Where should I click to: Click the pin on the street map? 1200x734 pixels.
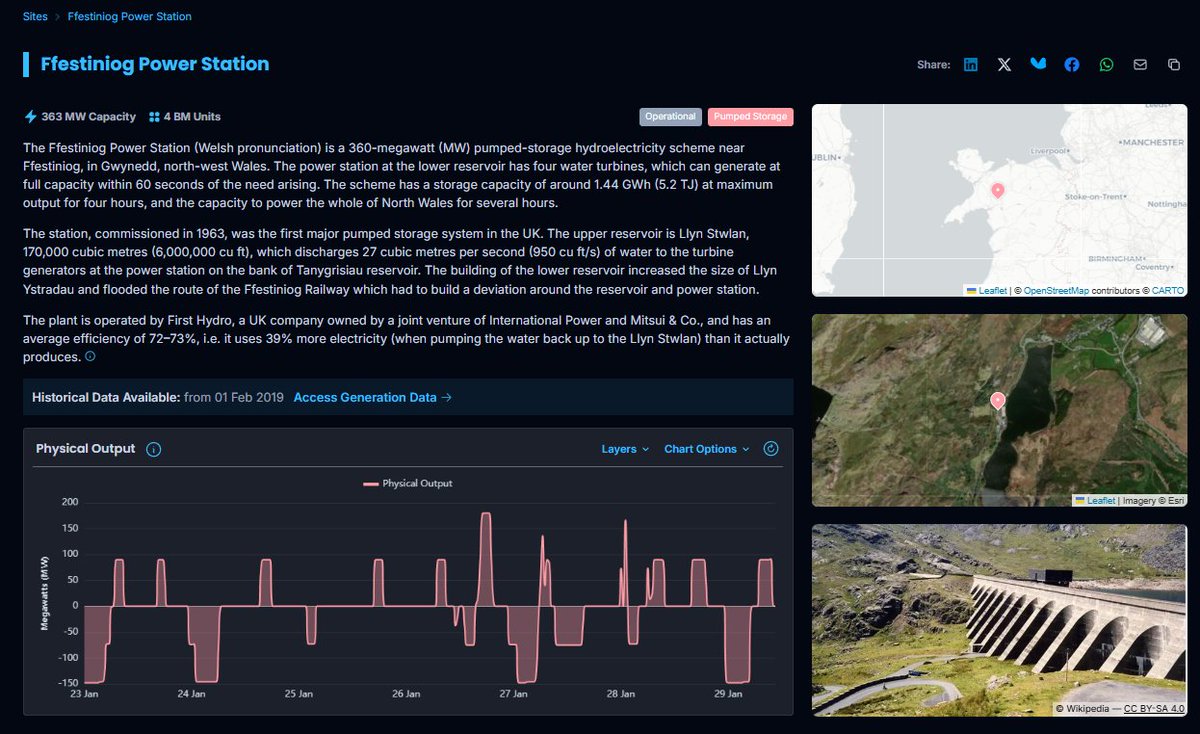[x=997, y=190]
